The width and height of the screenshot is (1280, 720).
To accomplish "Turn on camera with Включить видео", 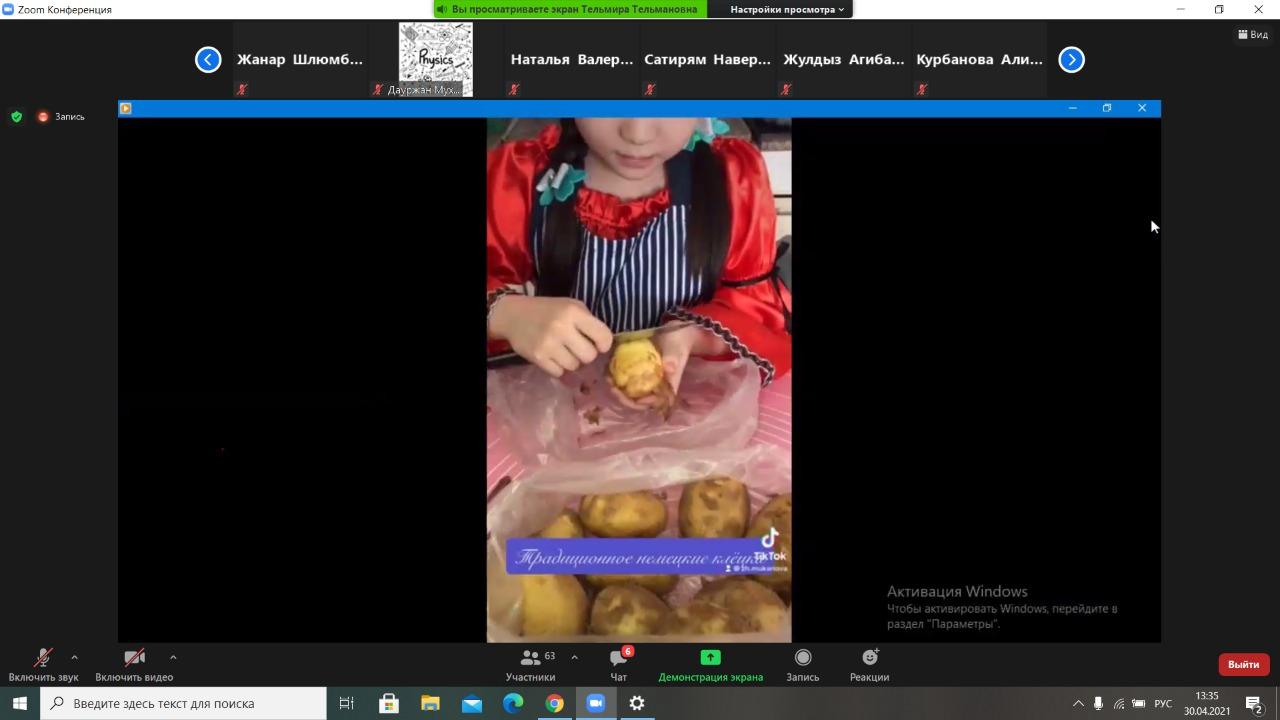I will [134, 658].
